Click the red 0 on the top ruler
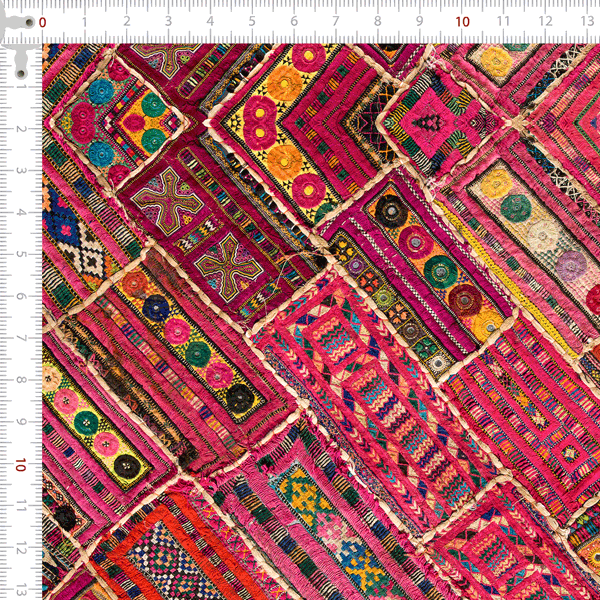This screenshot has width=600, height=600. [x=42, y=22]
